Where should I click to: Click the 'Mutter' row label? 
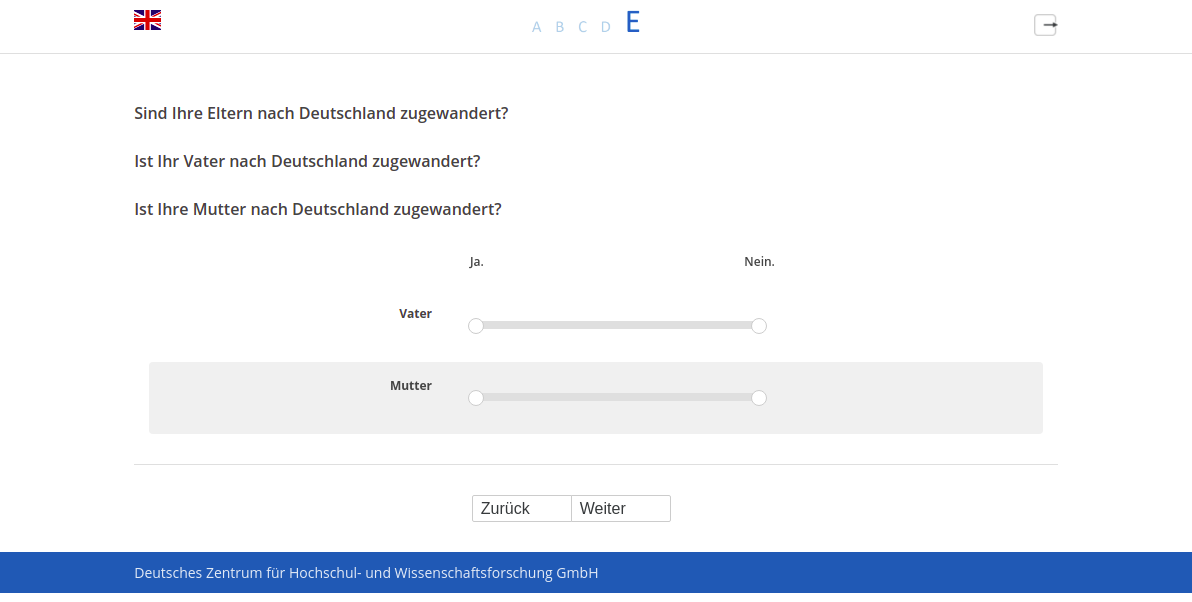(x=411, y=385)
